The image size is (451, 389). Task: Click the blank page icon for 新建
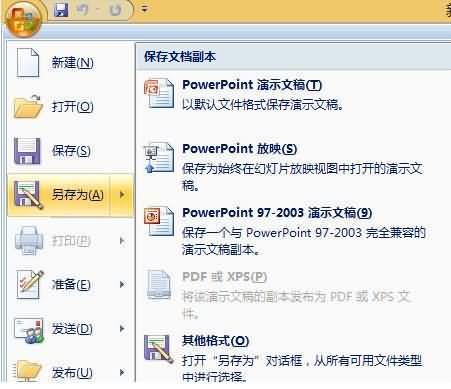click(x=28, y=63)
